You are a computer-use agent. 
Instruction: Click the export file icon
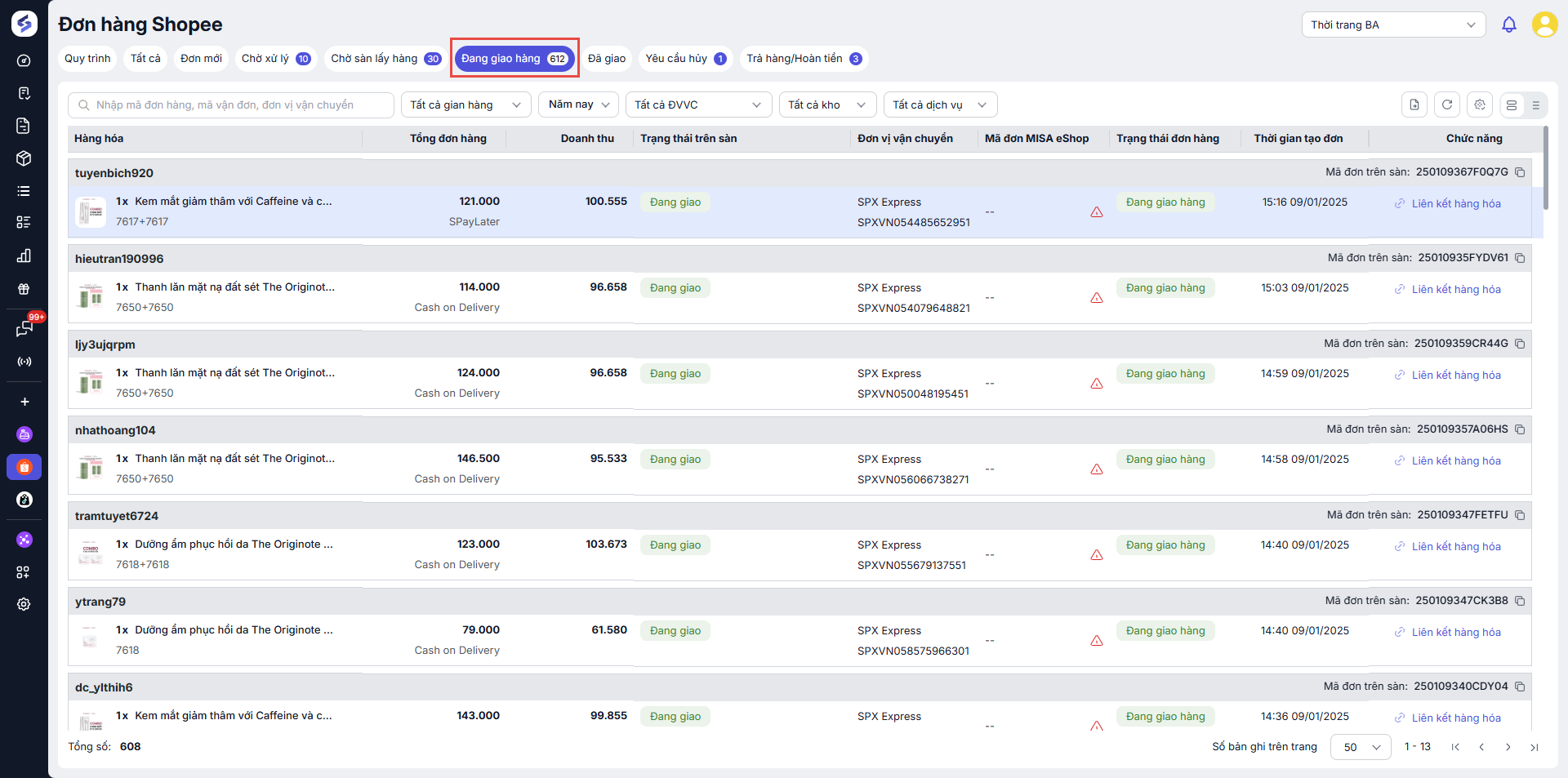point(1414,104)
